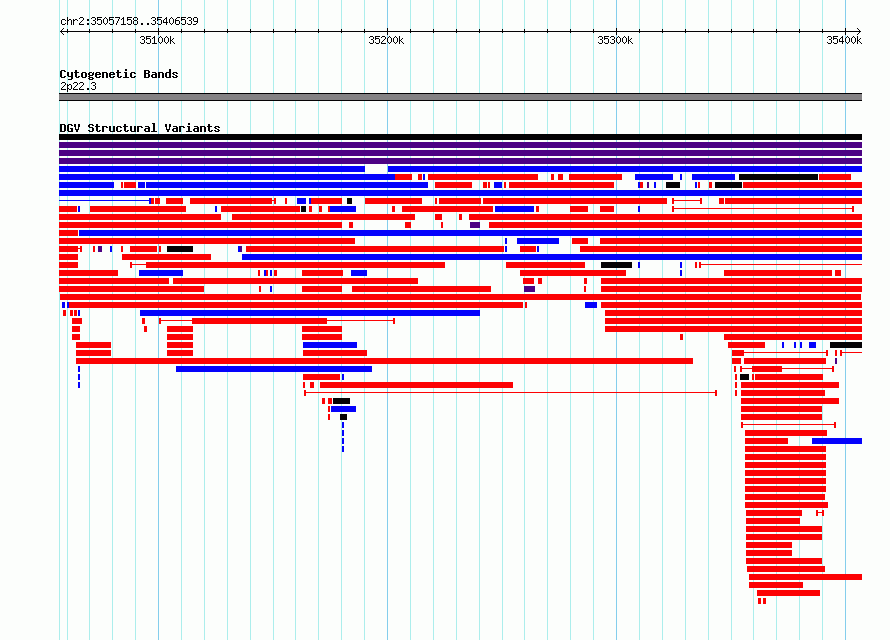Select the small purple block near 35260k, lowest one
The image size is (890, 640).
529,289
